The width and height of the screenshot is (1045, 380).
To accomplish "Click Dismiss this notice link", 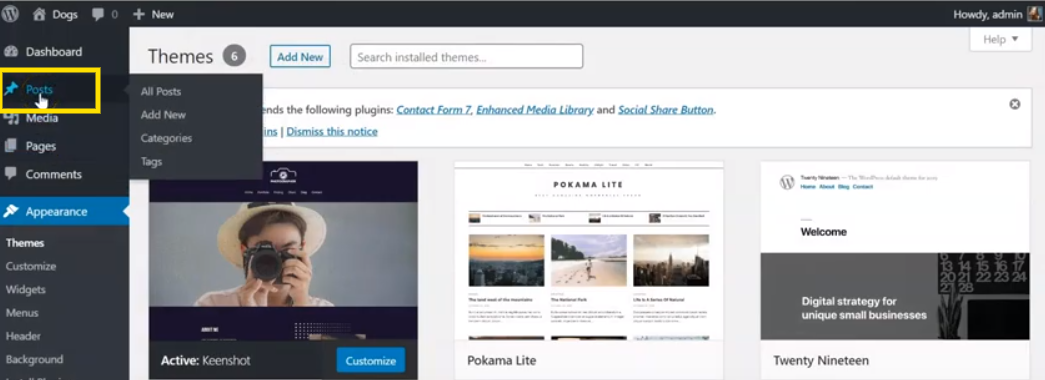I will (x=332, y=131).
